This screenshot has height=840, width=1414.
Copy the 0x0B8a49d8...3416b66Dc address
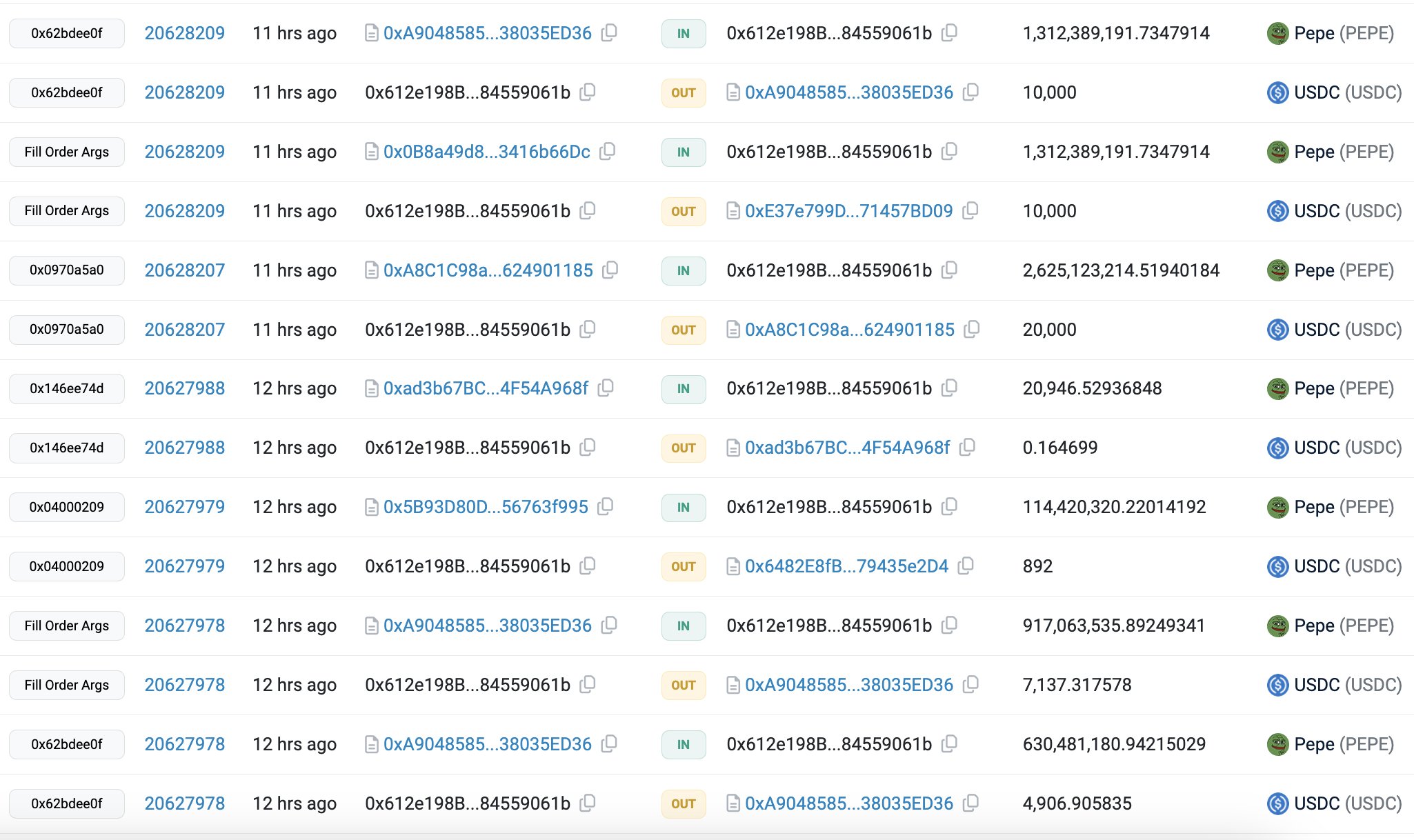click(608, 151)
